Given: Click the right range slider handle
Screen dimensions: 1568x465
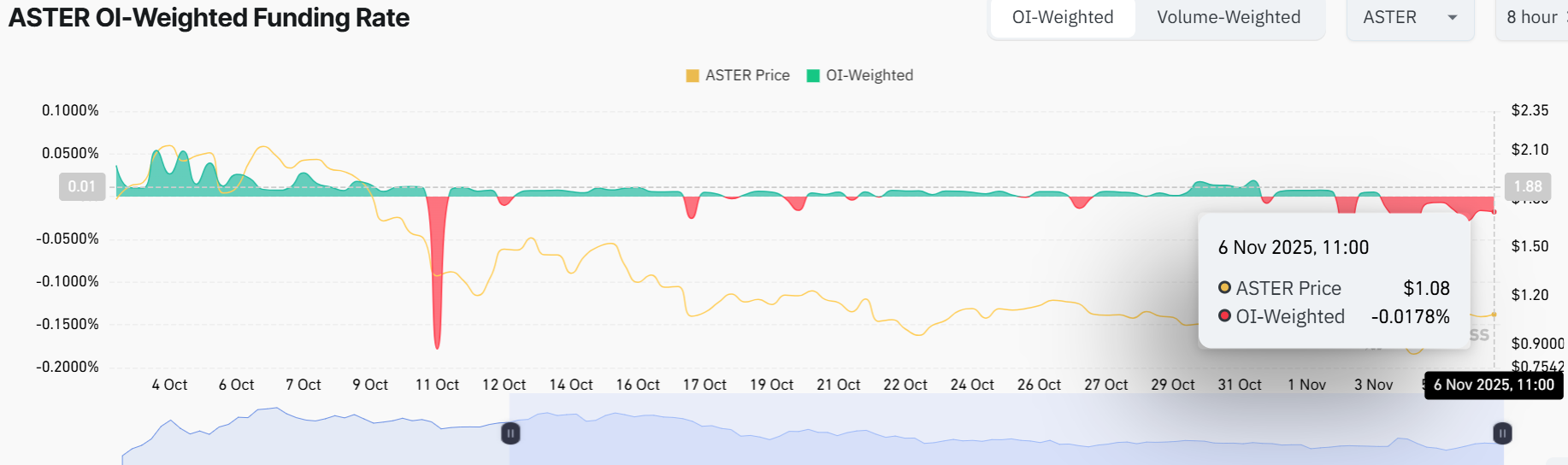Looking at the screenshot, I should (x=1502, y=433).
